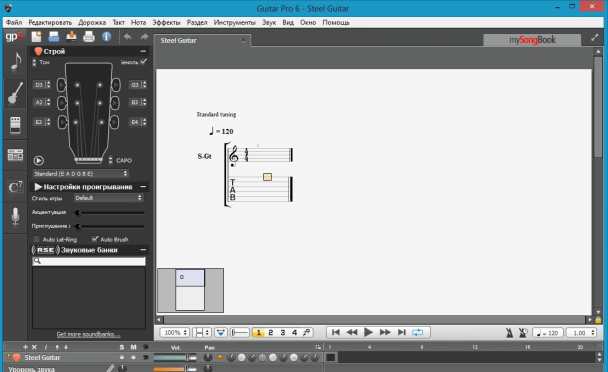The height and width of the screenshot is (372, 608).
Task: Click the blue information toolbar icon
Action: click(106, 37)
